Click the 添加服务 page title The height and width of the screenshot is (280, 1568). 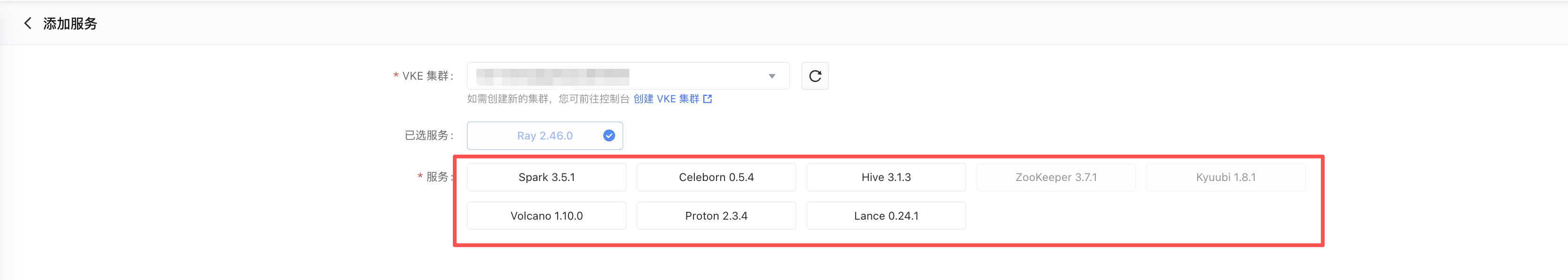tap(70, 23)
